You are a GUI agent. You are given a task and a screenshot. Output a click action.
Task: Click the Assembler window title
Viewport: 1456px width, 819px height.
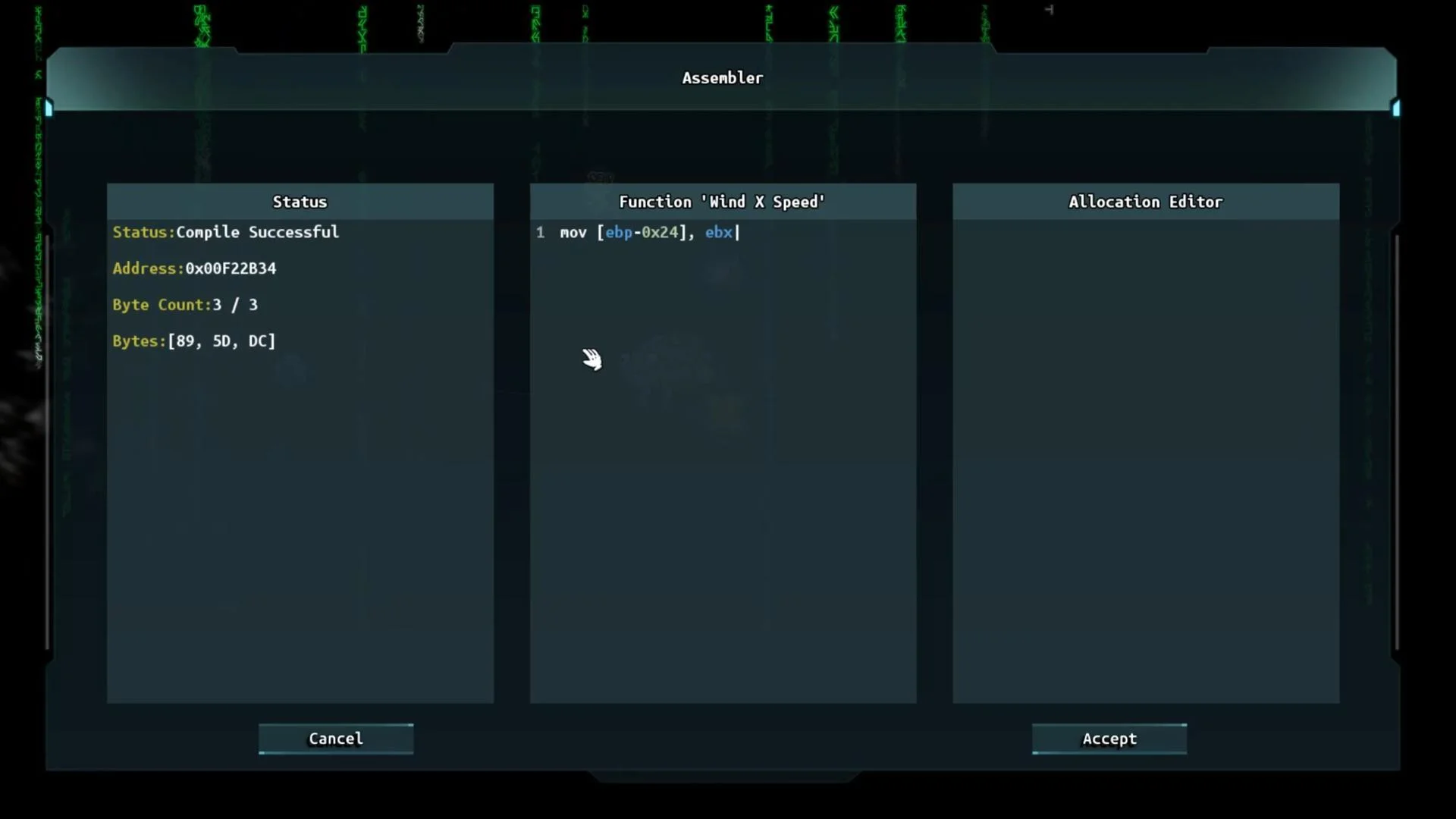pos(723,78)
